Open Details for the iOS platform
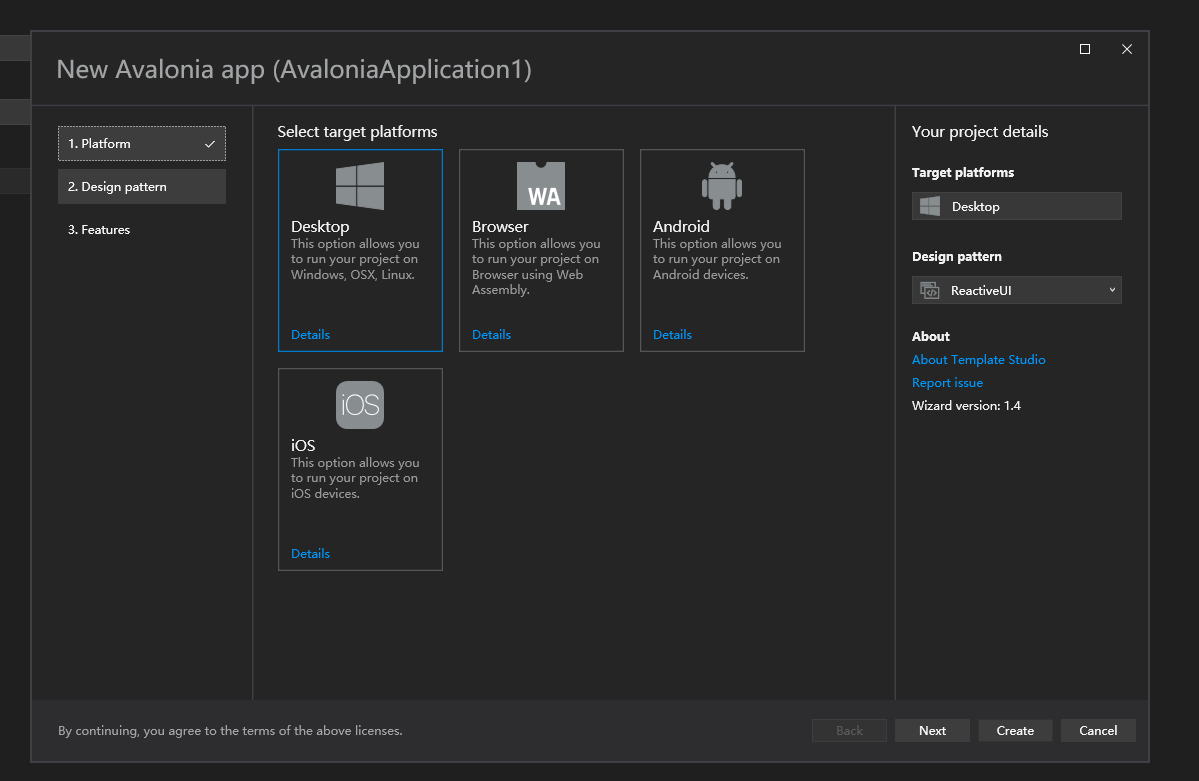 pyautogui.click(x=310, y=554)
